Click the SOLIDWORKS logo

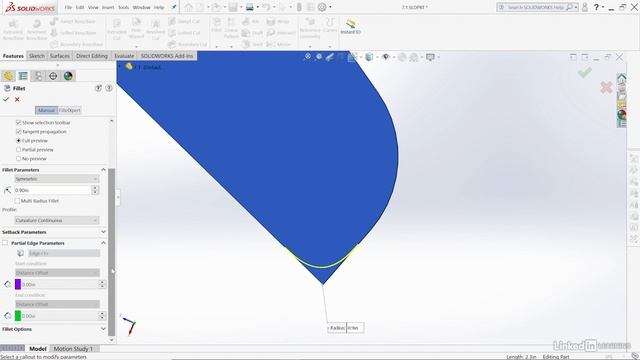[29, 7]
